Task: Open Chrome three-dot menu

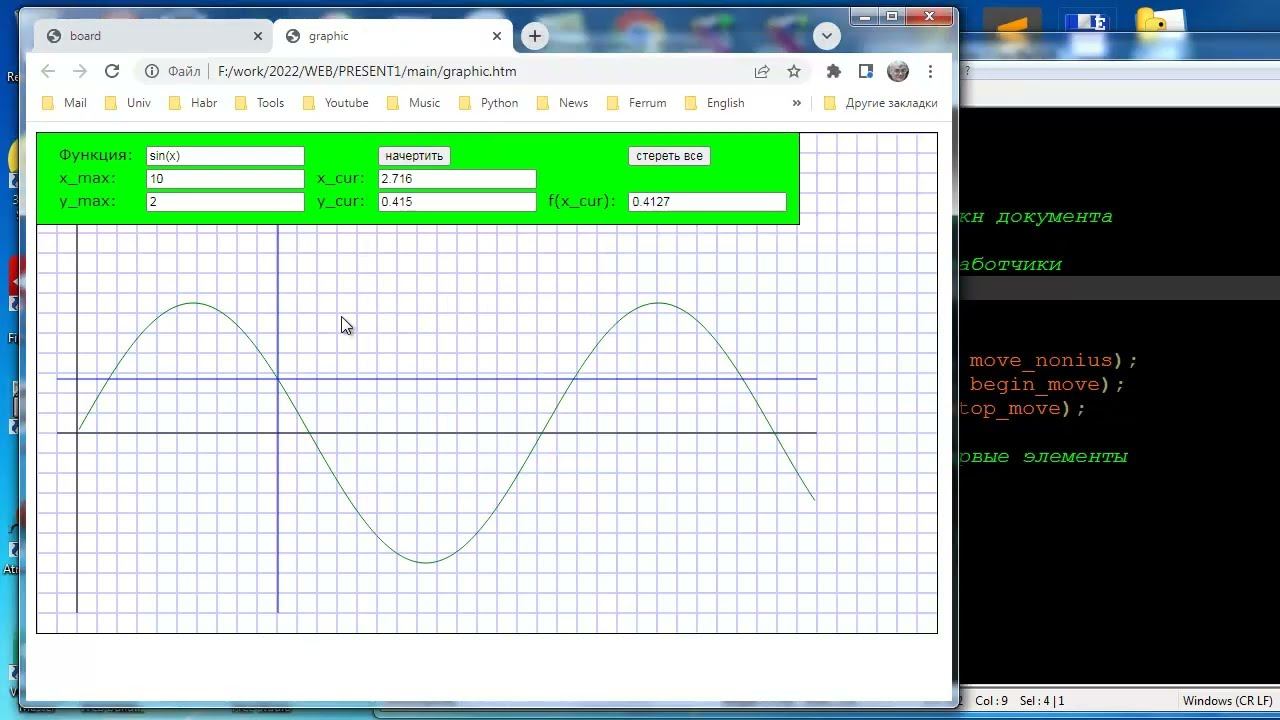Action: pyautogui.click(x=930, y=71)
